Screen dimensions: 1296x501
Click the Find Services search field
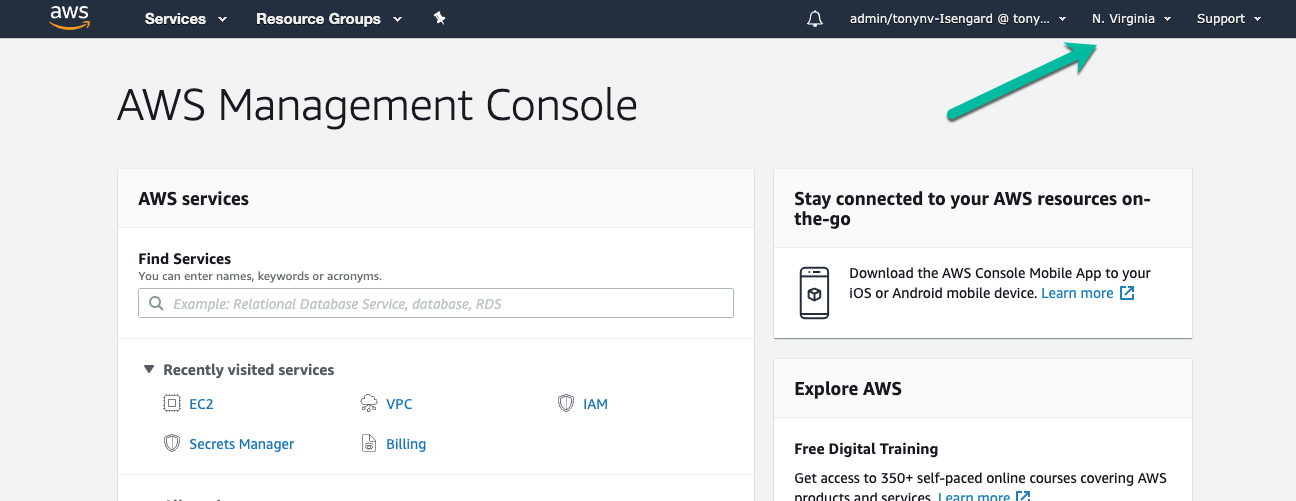pyautogui.click(x=436, y=303)
